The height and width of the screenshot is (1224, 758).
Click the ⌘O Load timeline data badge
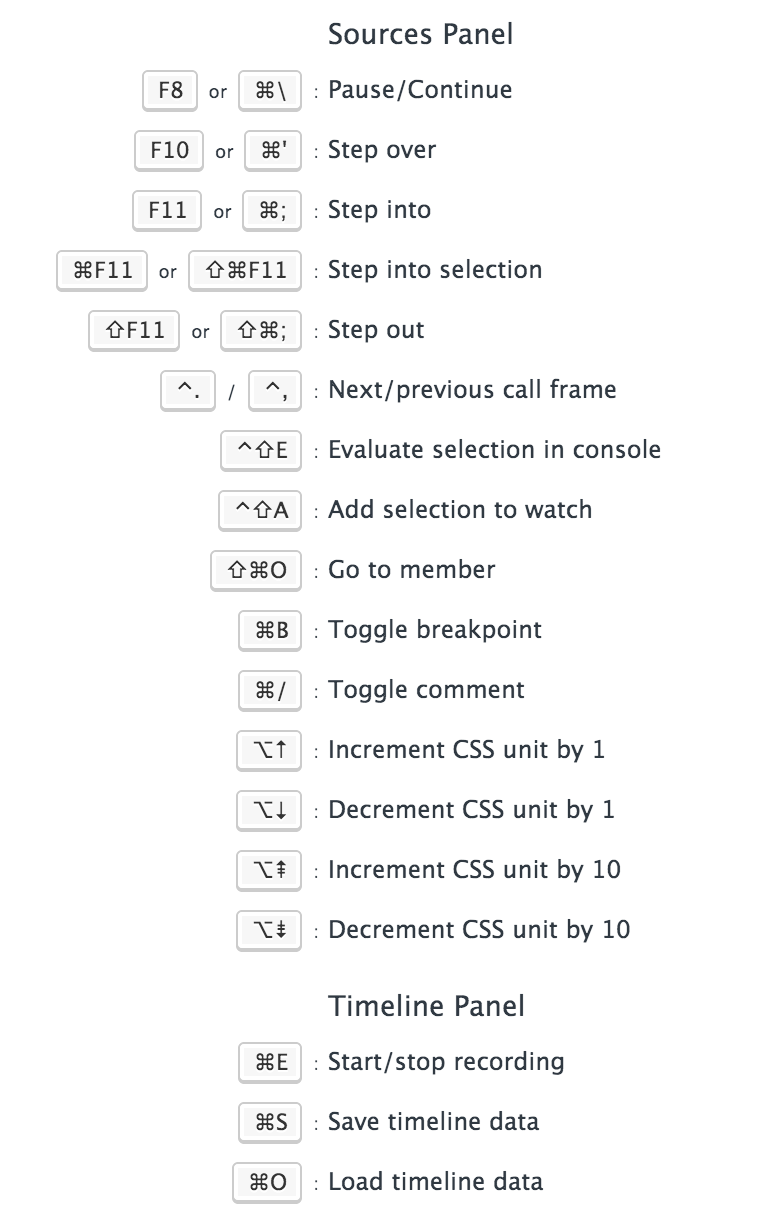coord(267,1182)
